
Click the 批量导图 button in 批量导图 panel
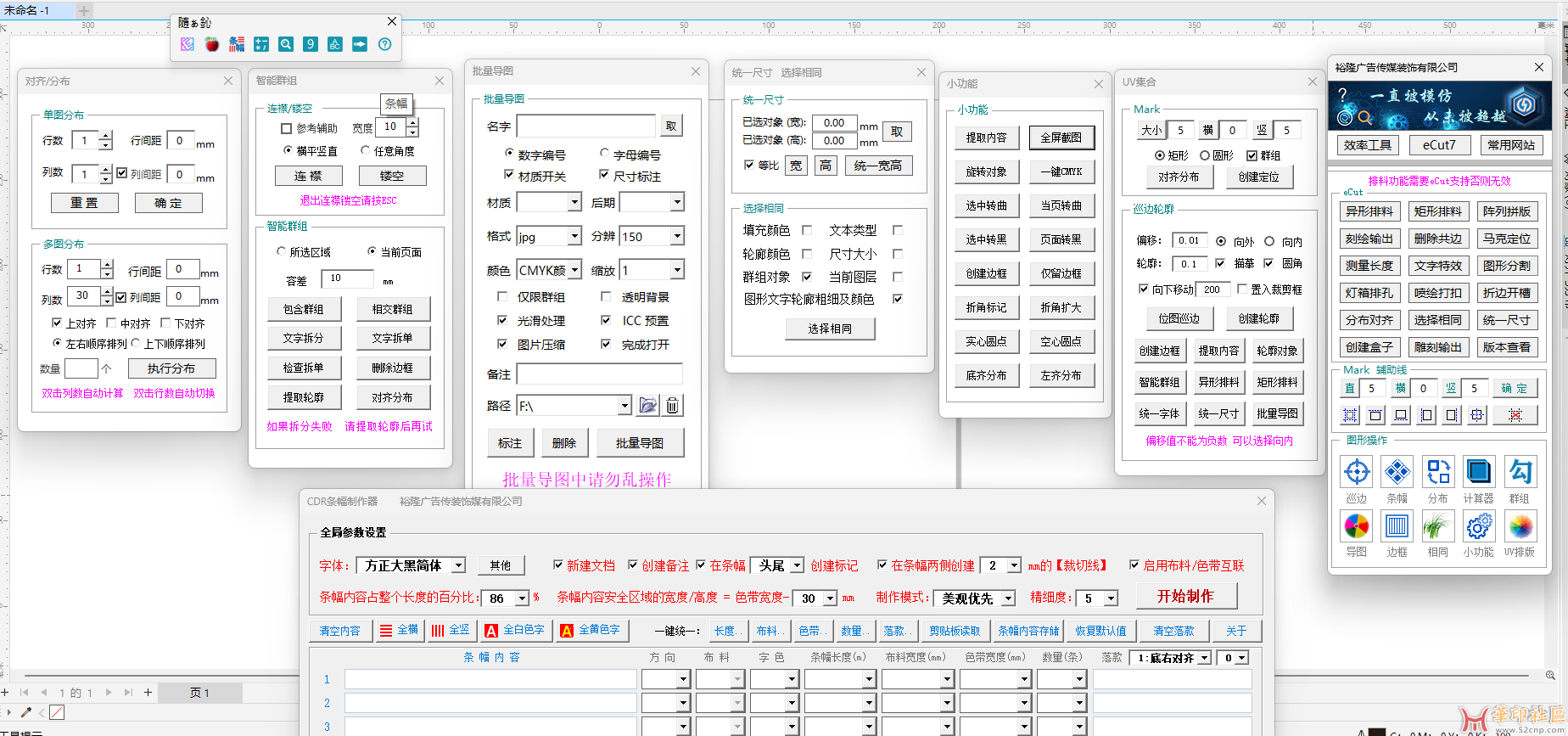pos(640,443)
